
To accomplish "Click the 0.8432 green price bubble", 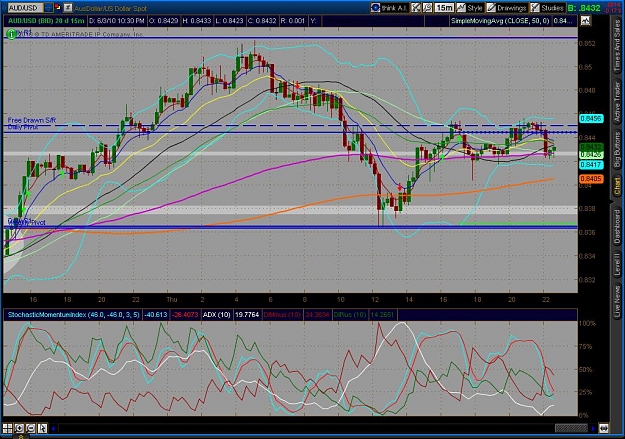I will pos(591,147).
